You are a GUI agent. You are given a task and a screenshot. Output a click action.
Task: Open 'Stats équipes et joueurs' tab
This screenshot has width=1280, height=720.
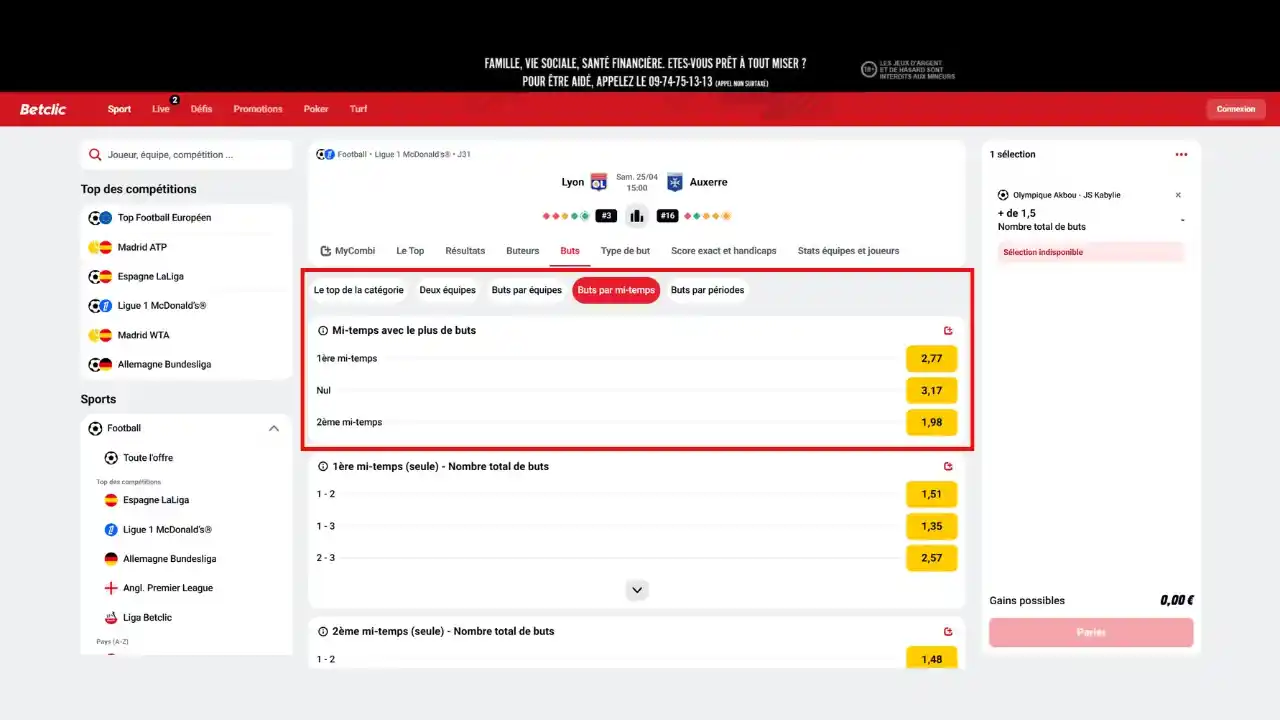[x=848, y=251]
